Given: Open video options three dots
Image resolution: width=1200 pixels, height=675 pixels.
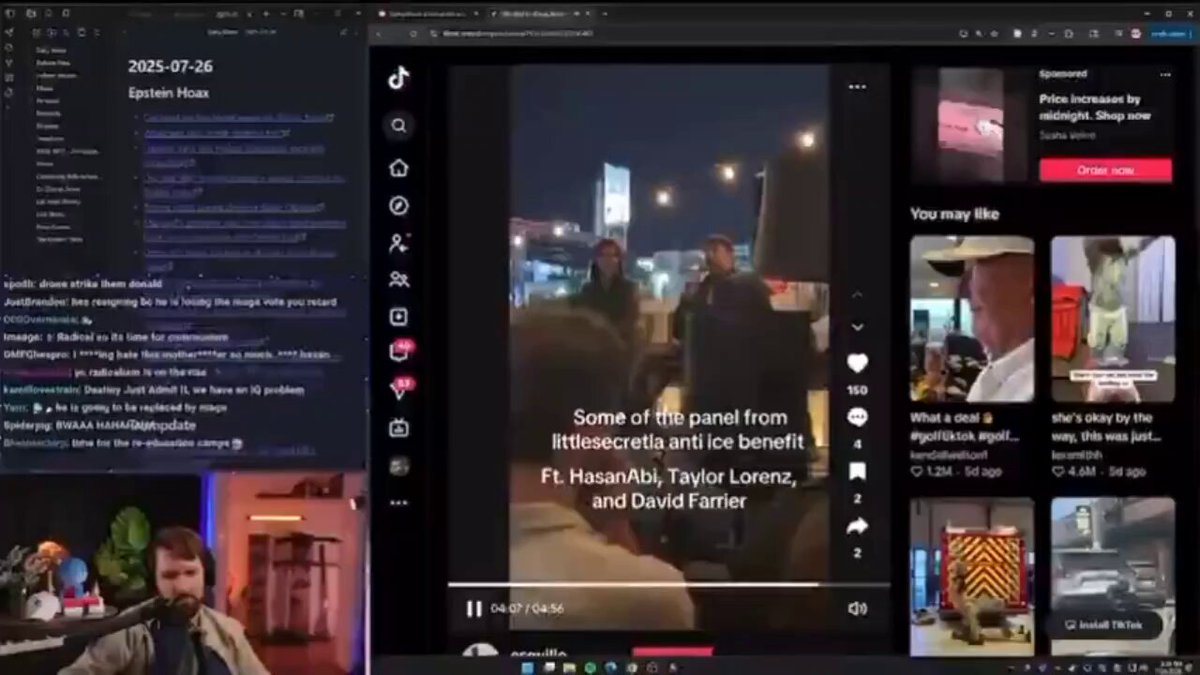Looking at the screenshot, I should (x=857, y=87).
